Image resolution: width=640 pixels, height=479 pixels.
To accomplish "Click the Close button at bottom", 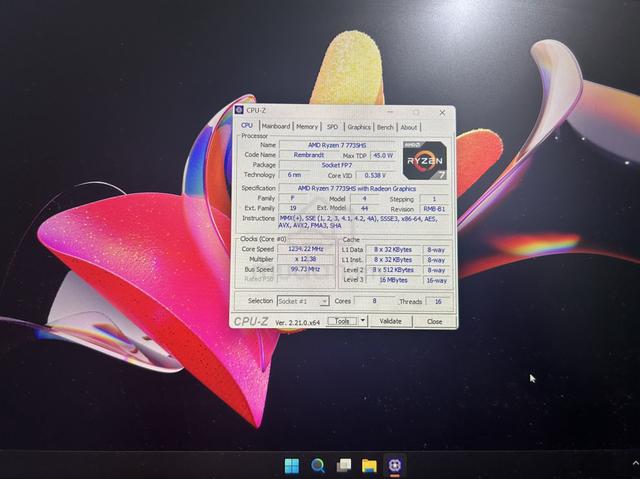I will (434, 322).
